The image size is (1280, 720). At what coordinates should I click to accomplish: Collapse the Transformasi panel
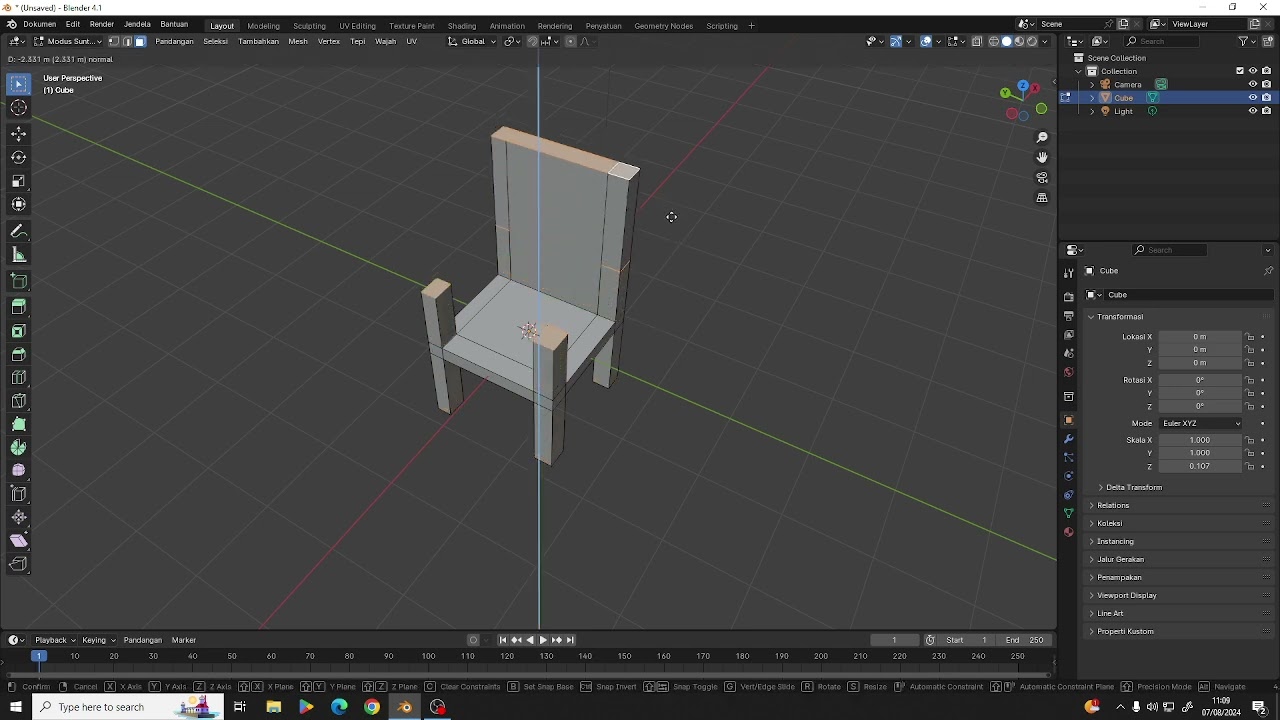coord(1119,317)
